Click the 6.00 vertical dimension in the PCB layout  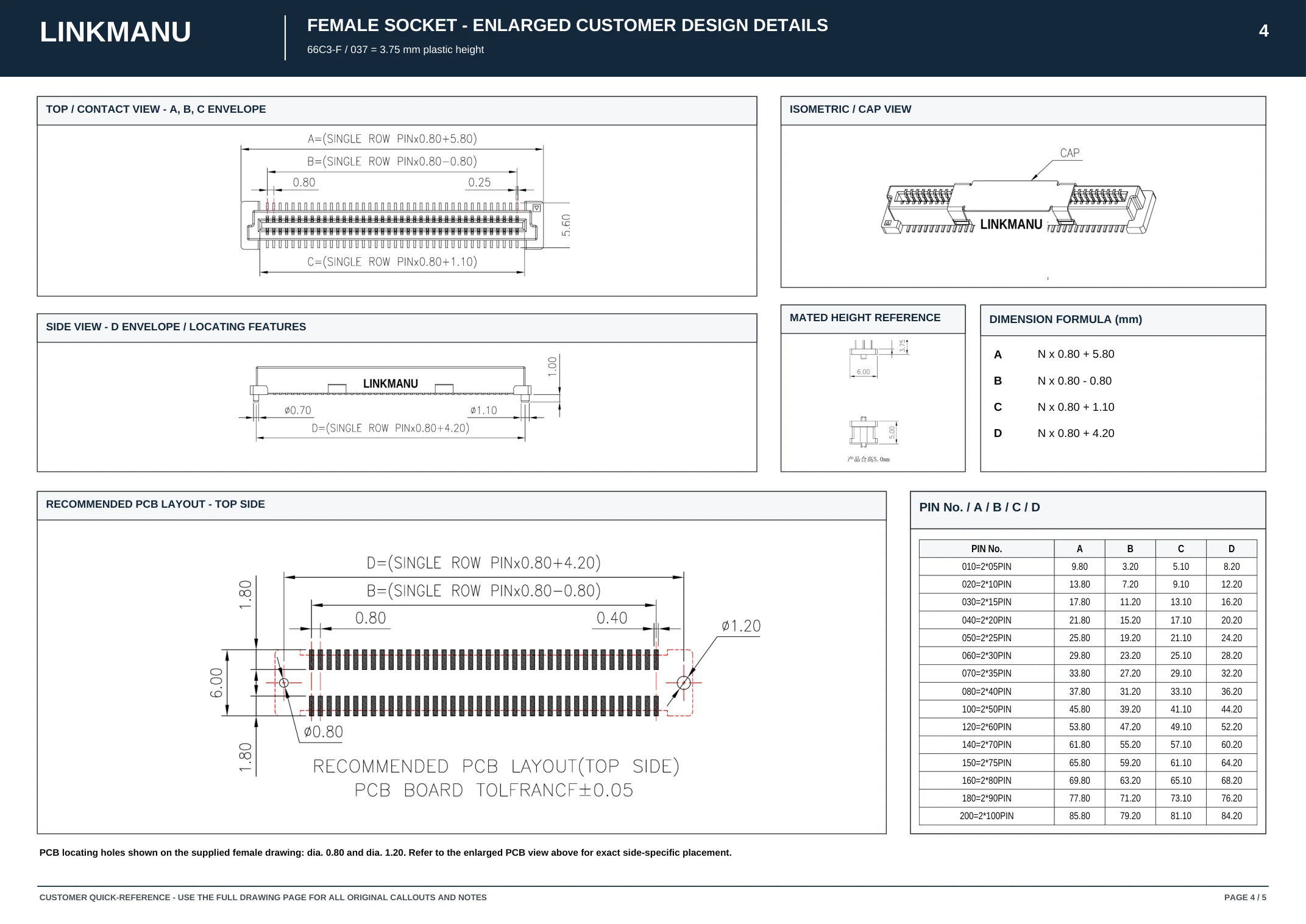(x=216, y=683)
